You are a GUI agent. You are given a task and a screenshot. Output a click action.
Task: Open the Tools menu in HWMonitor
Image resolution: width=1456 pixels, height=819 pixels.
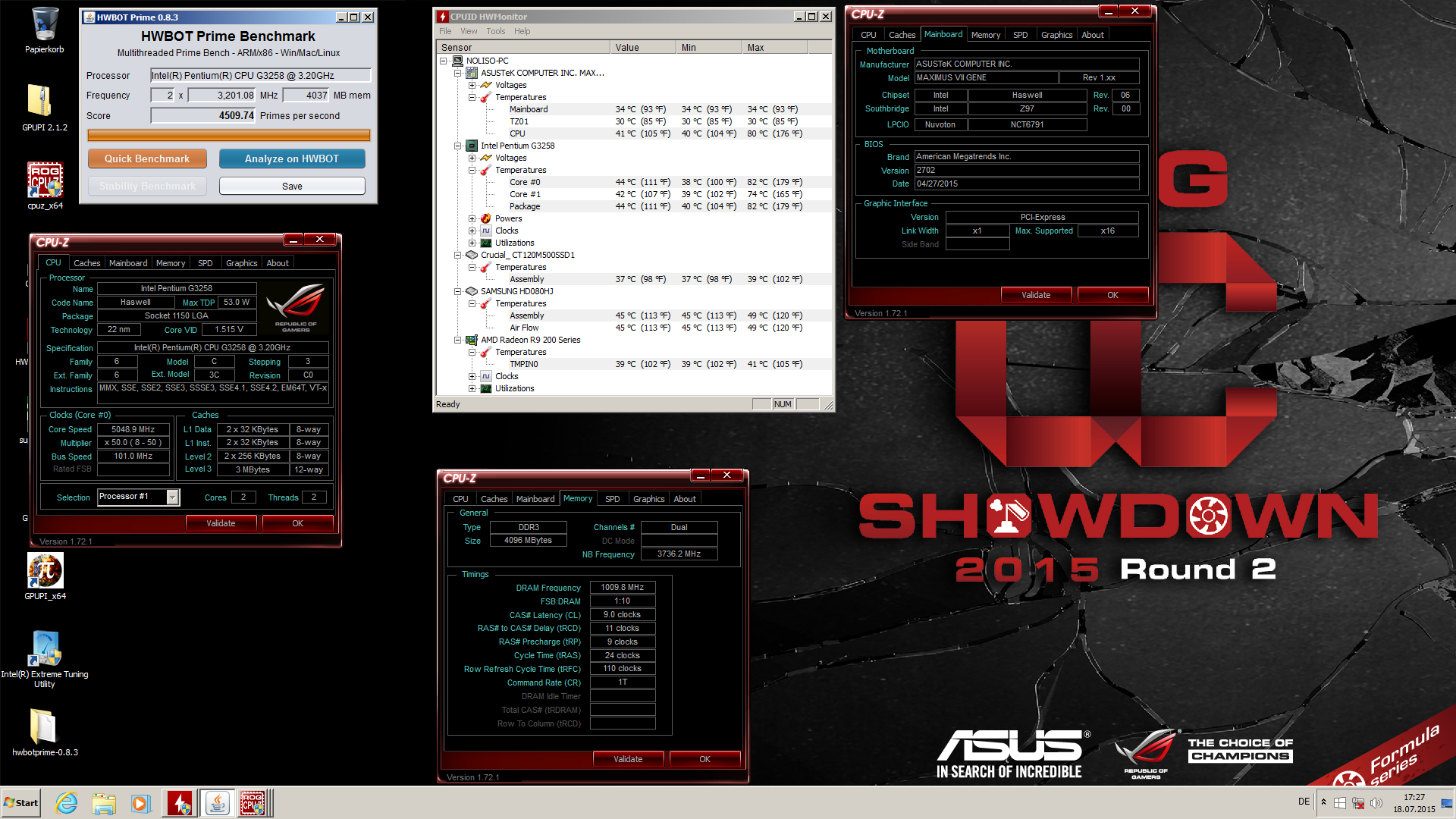[x=496, y=31]
